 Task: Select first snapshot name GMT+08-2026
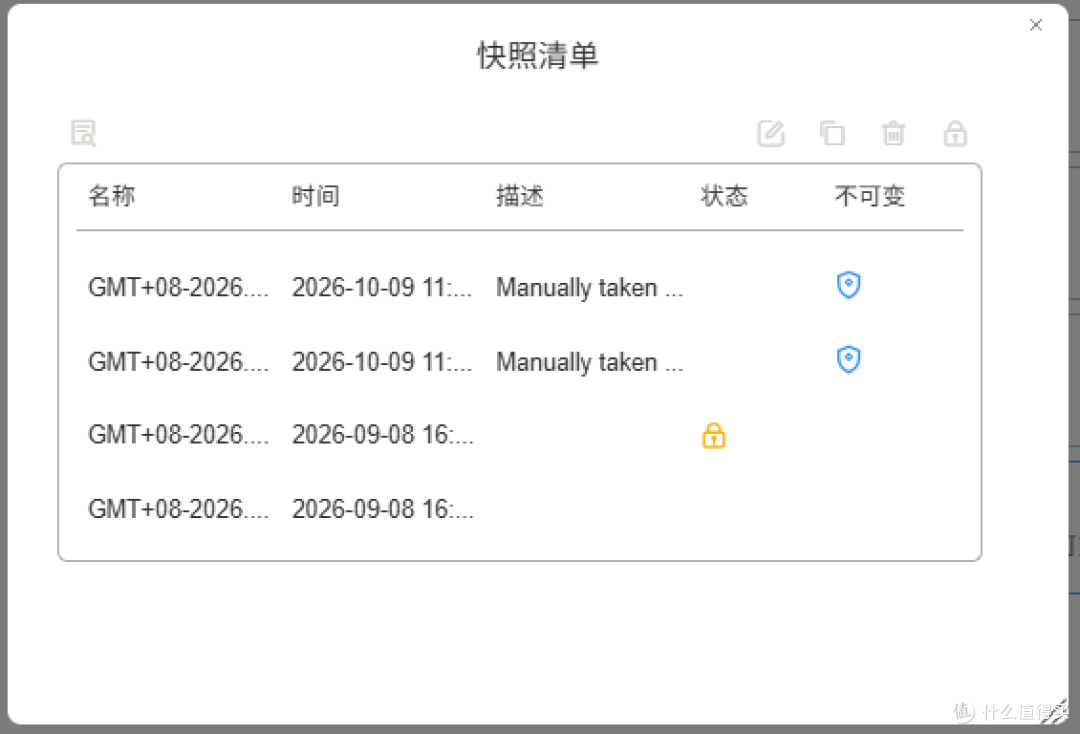point(178,287)
